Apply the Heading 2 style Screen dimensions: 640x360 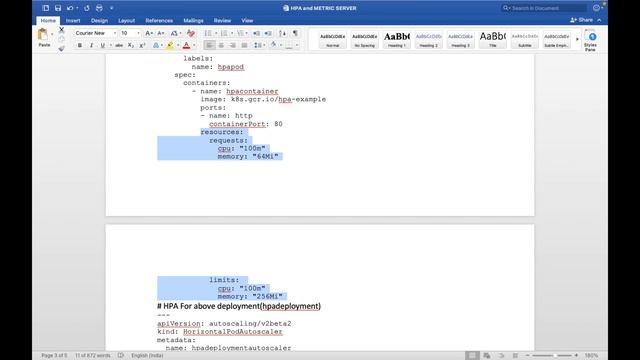tap(429, 40)
